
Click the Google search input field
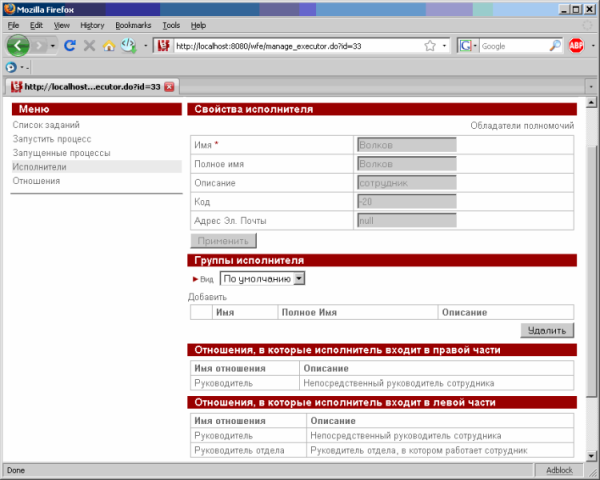[x=512, y=46]
